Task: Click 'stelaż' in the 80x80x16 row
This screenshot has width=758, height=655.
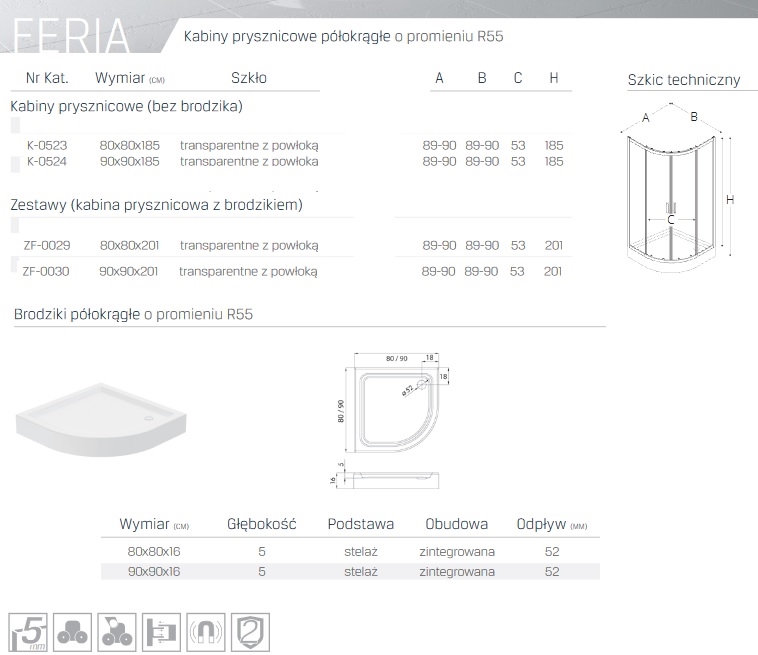Action: [361, 552]
